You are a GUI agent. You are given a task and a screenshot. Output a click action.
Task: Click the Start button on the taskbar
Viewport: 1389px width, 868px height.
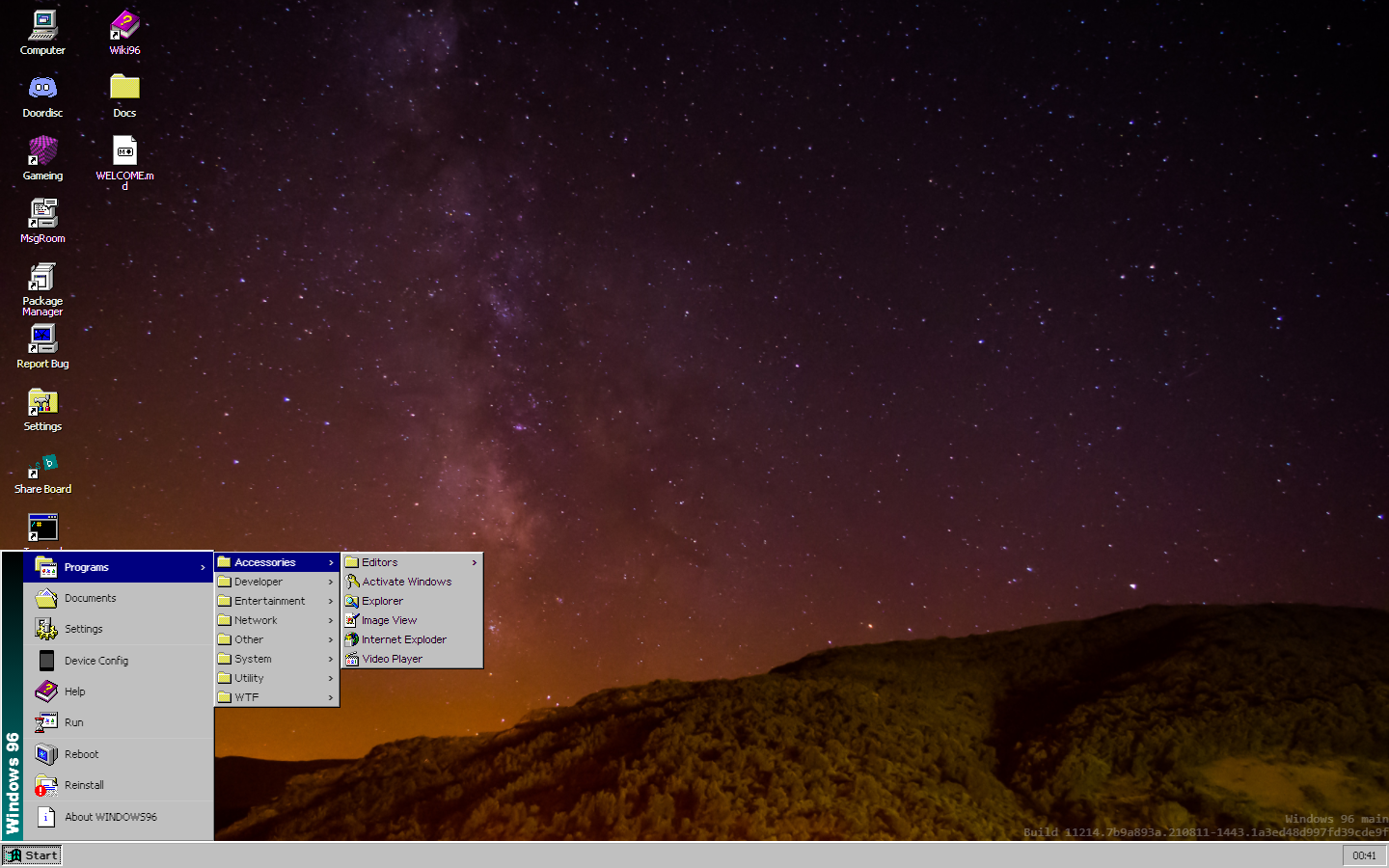32,855
